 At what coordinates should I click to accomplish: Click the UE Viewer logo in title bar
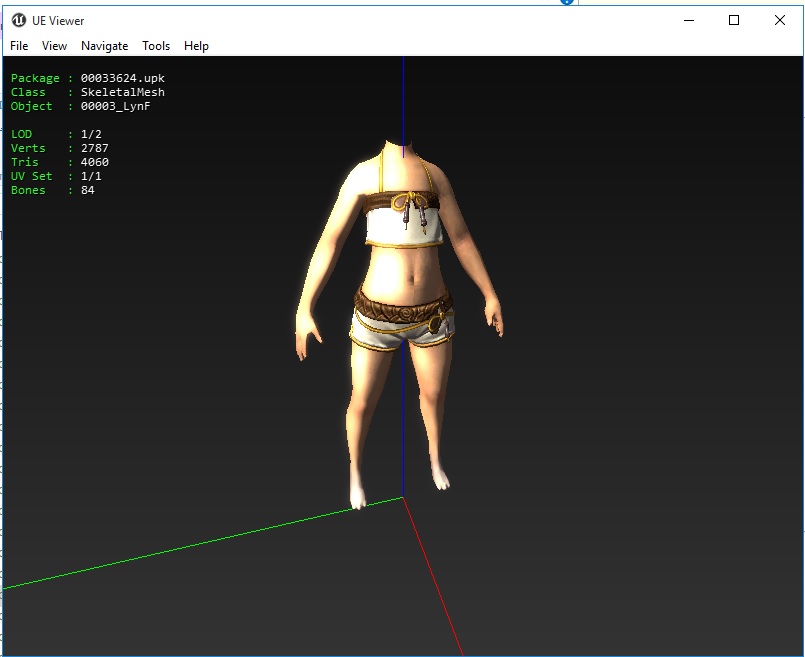[x=19, y=20]
